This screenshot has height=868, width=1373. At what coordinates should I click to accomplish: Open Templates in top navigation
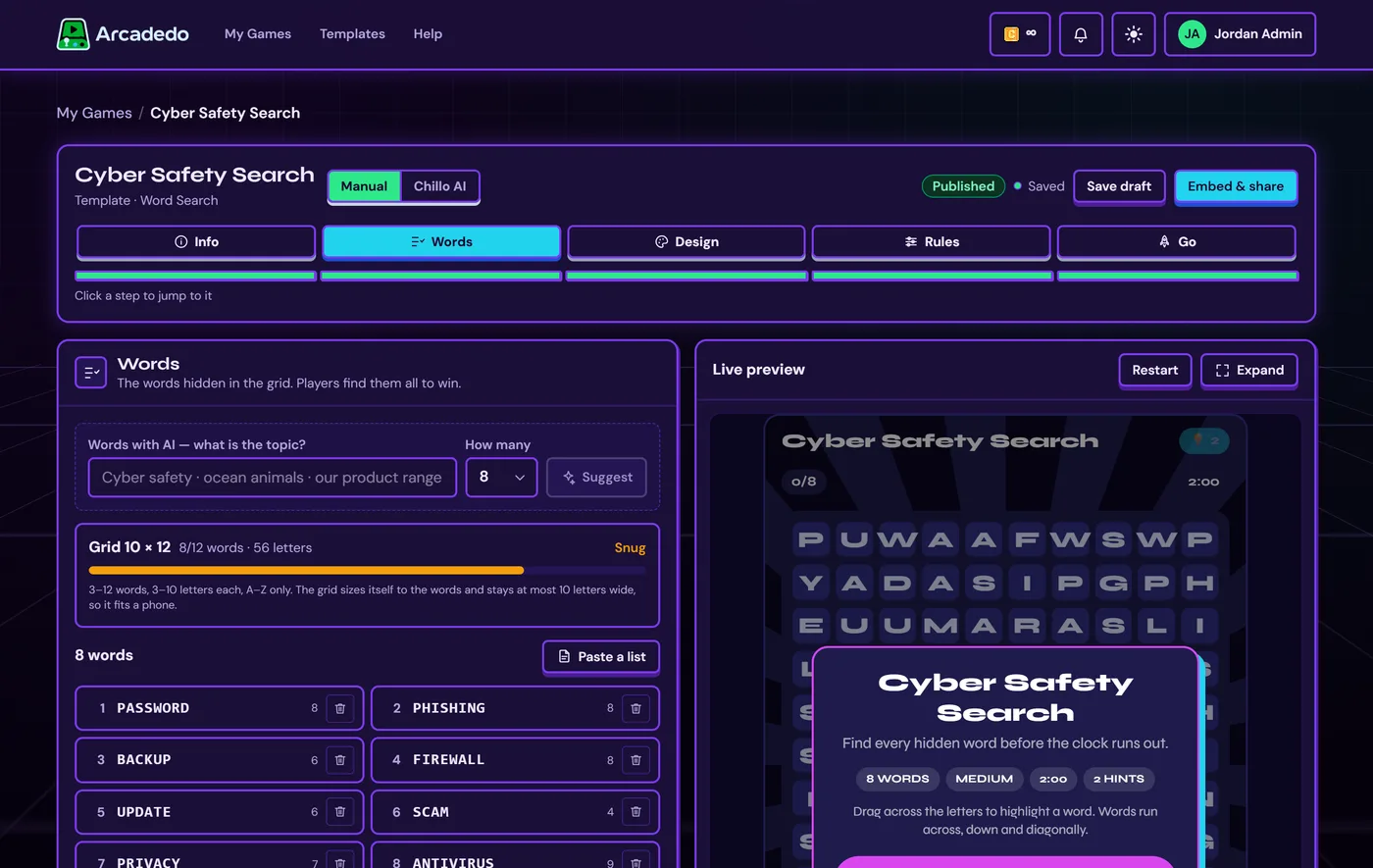pyautogui.click(x=352, y=34)
